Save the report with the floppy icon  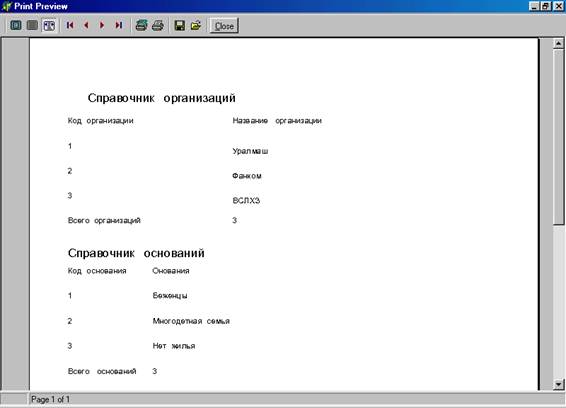click(180, 25)
